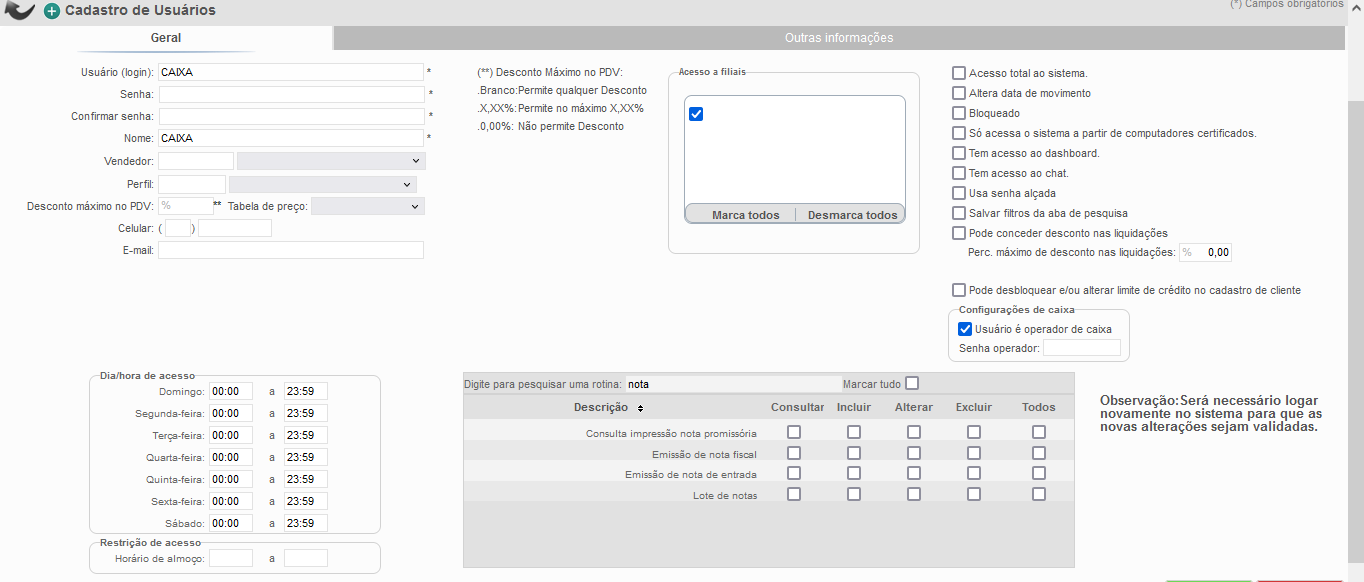The image size is (1364, 582).
Task: Check Todos for Emissão de nota fiscal
Action: pyautogui.click(x=1039, y=453)
